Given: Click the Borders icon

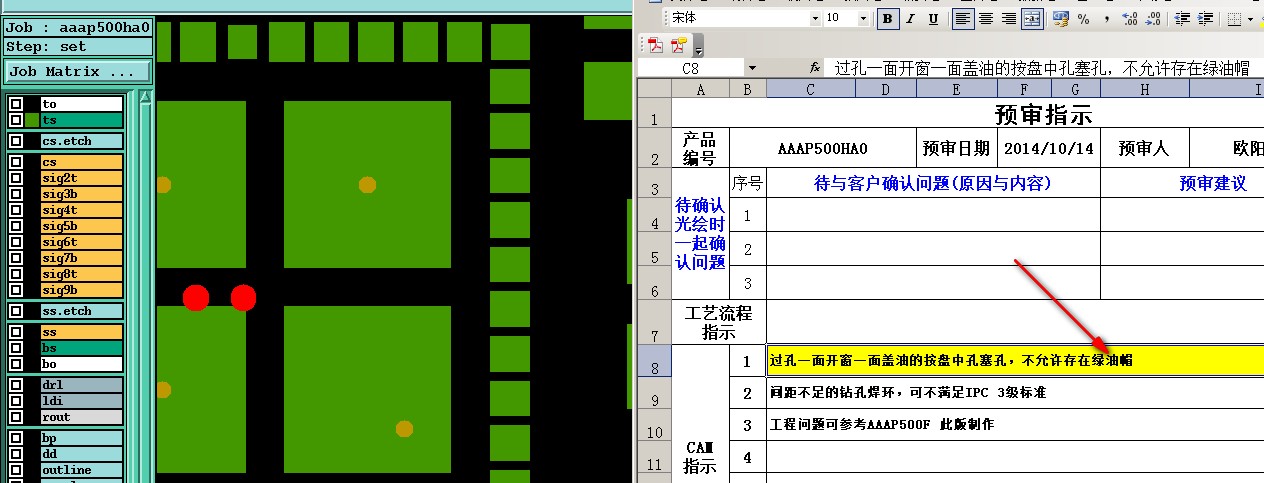Looking at the screenshot, I should (x=1234, y=18).
